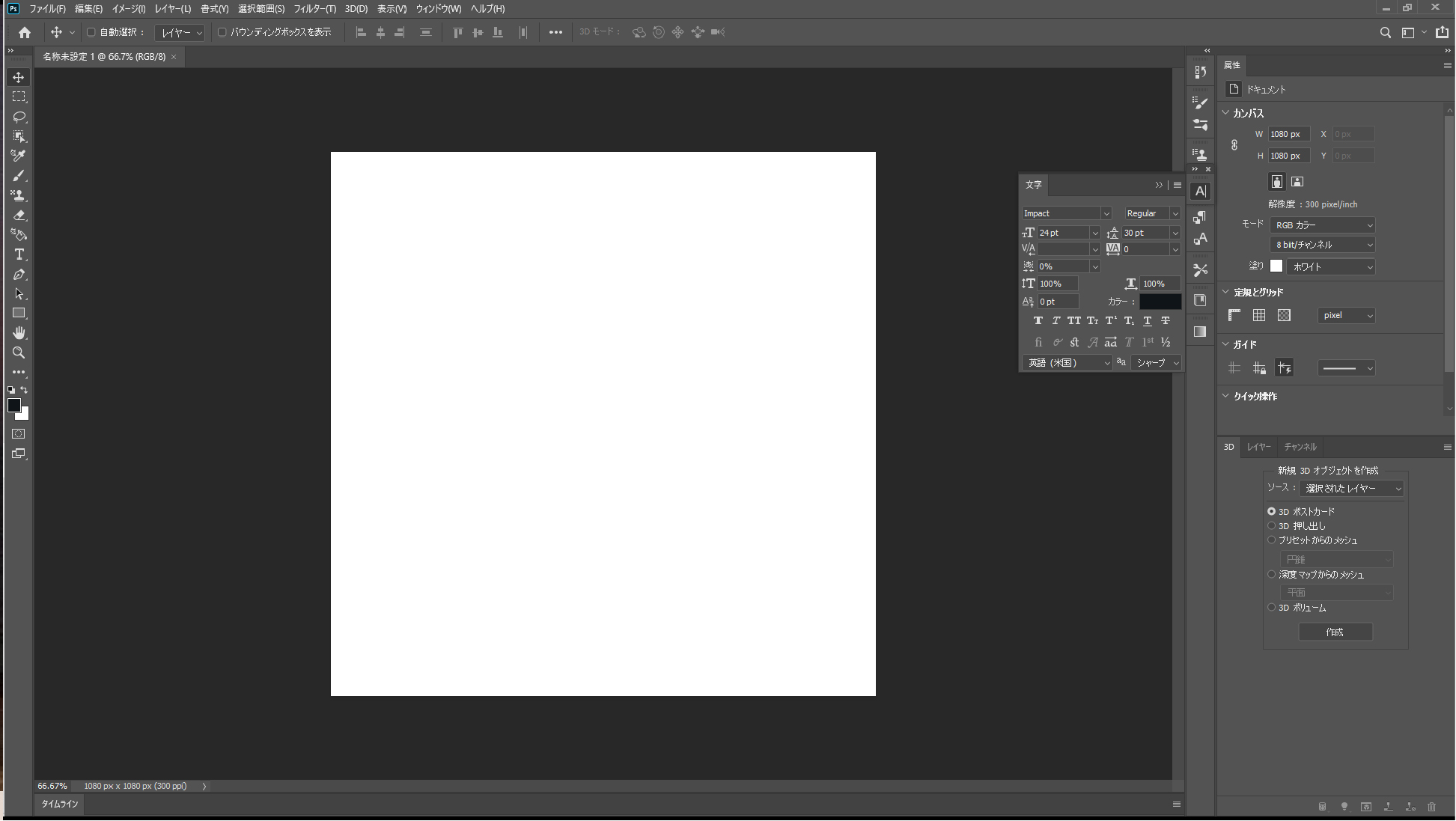Open the タイムライン panel label
The image size is (1456, 821).
(60, 805)
